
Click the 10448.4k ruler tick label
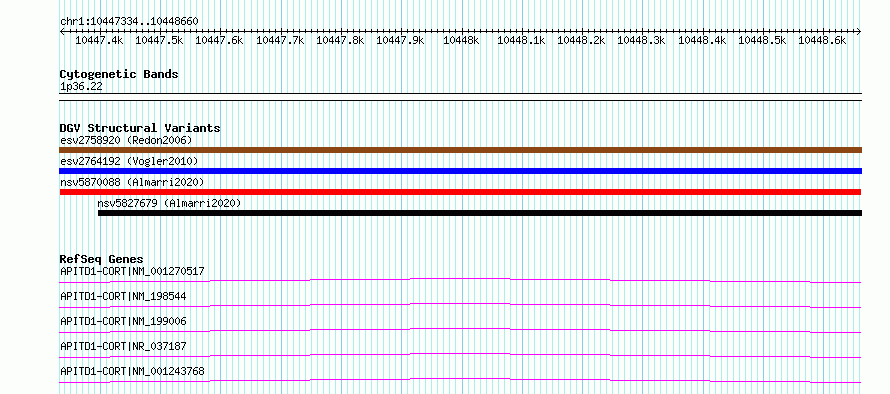pos(702,40)
